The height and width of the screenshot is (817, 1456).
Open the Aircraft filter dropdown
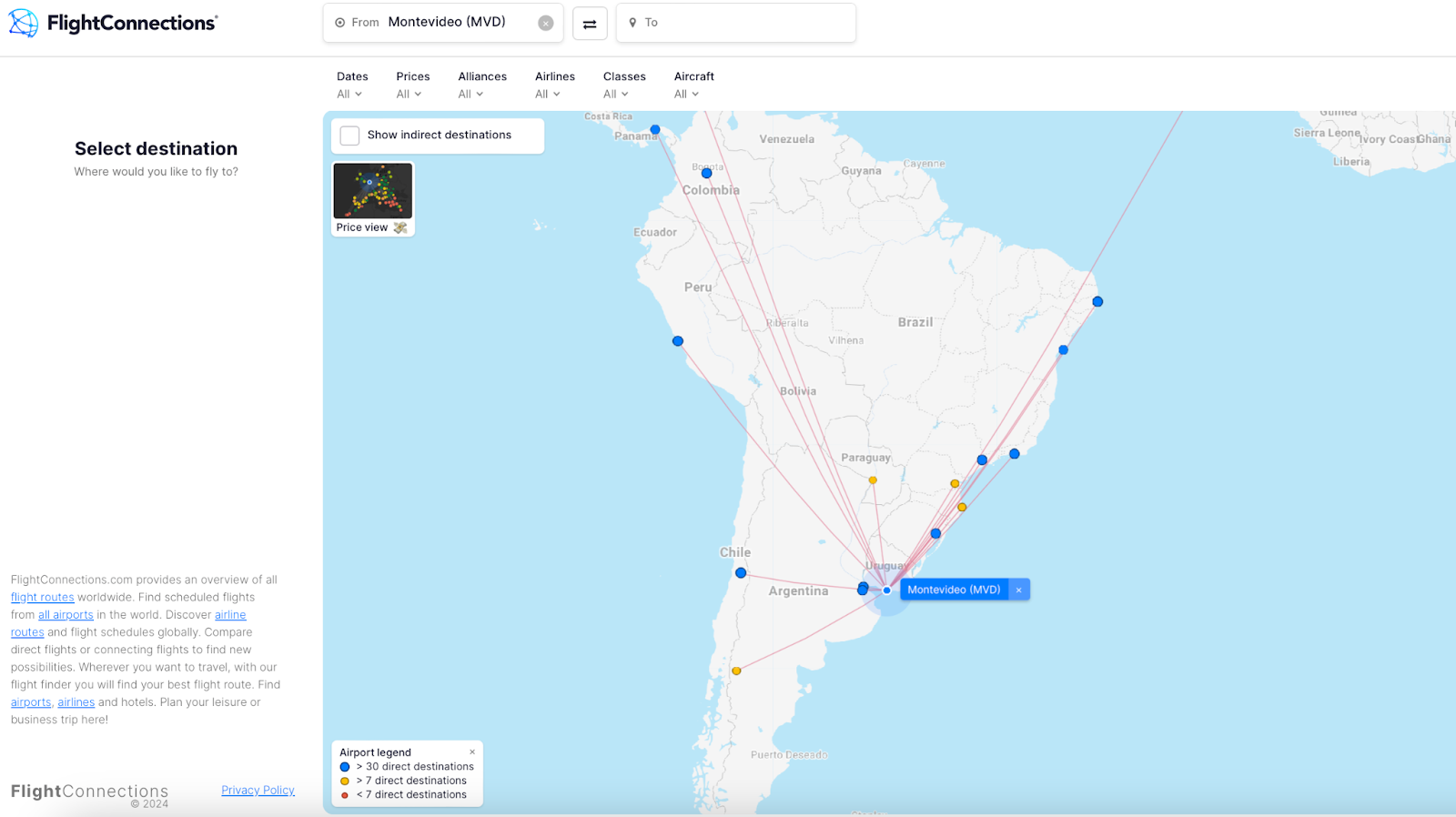point(693,86)
